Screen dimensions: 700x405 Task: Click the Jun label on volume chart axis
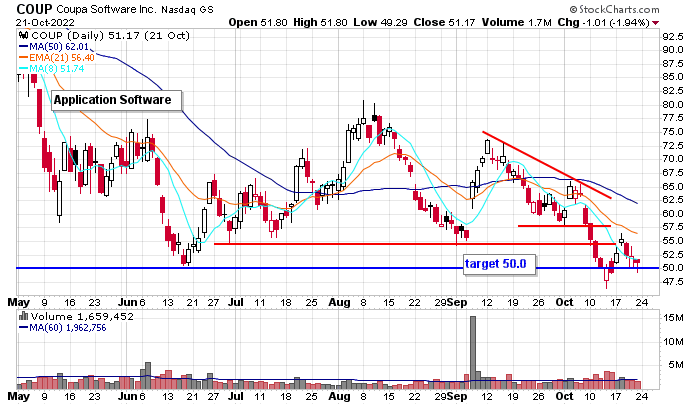click(127, 397)
